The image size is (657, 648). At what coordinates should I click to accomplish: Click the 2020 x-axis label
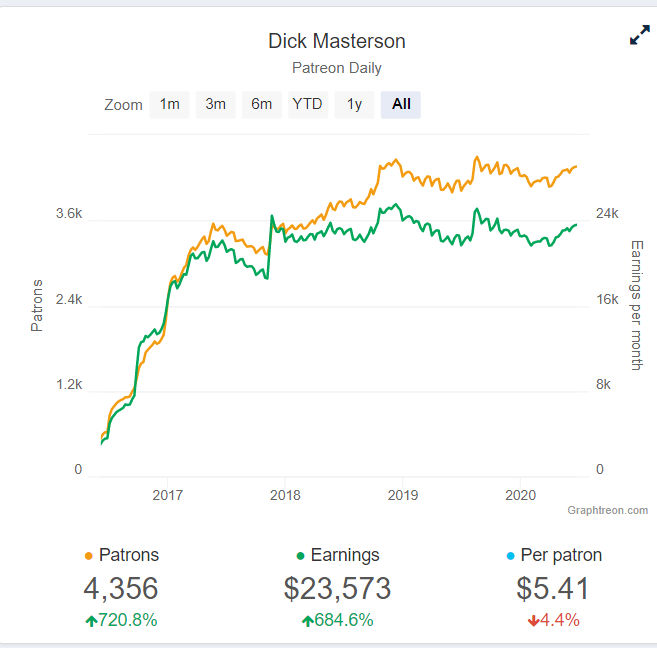click(521, 495)
